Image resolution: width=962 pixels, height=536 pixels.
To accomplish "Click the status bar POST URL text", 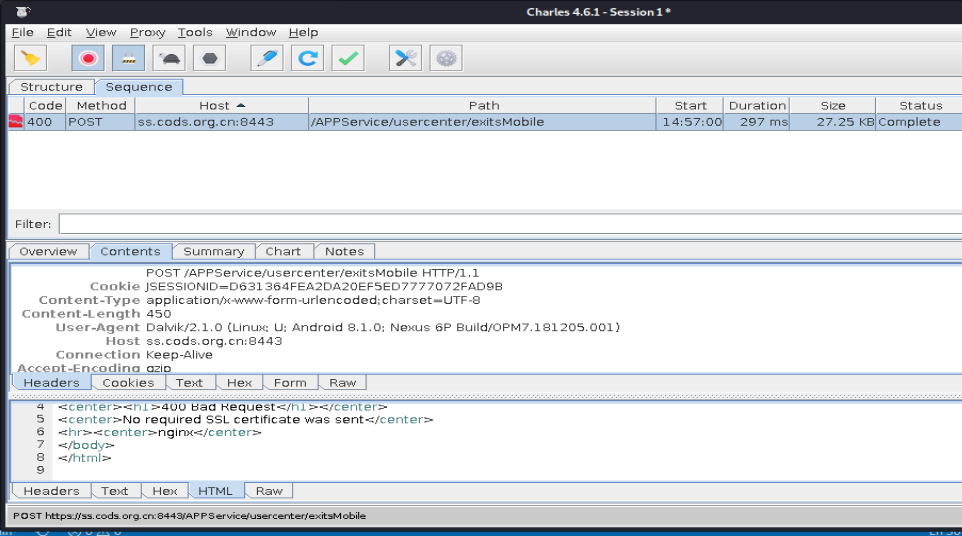I will [x=190, y=516].
